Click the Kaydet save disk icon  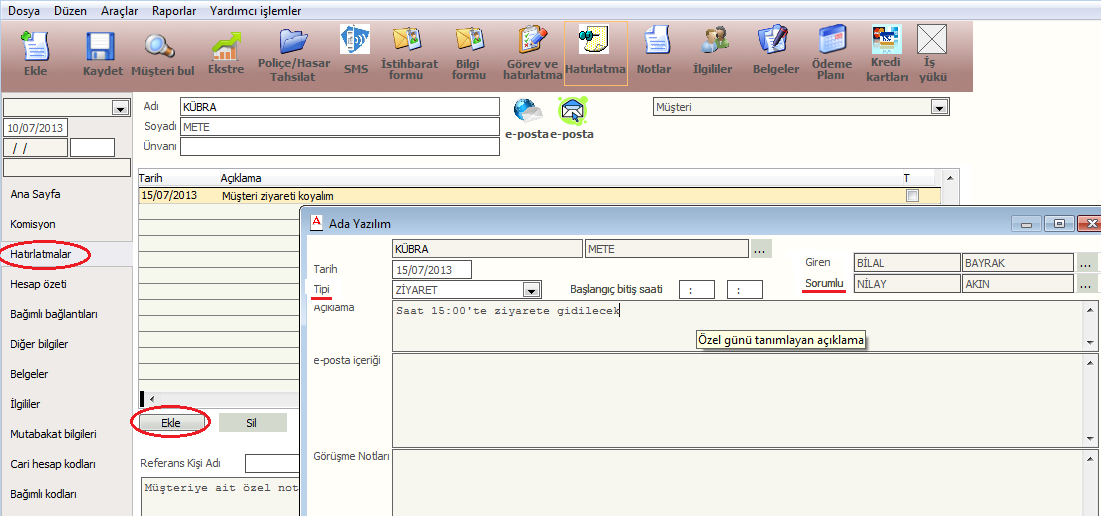click(x=101, y=46)
